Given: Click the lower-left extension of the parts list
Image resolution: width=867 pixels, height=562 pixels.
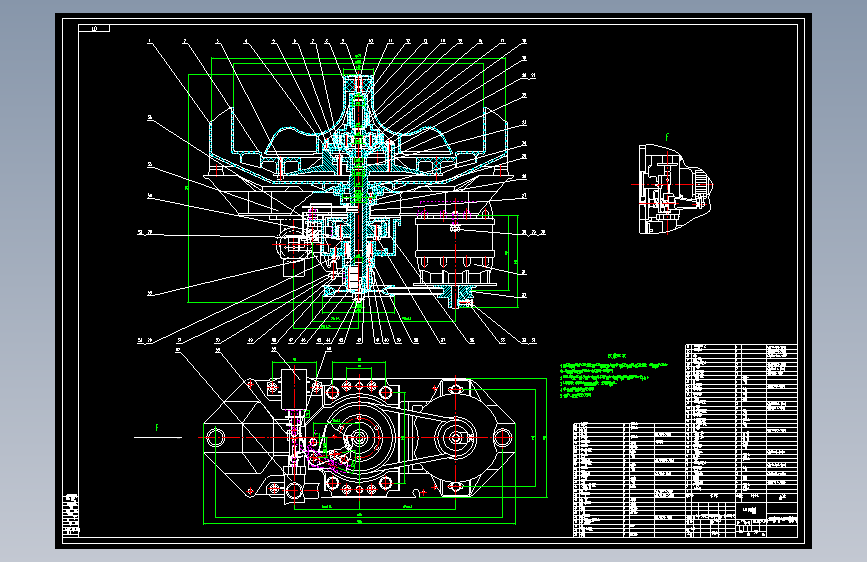Looking at the screenshot, I should point(629,480).
